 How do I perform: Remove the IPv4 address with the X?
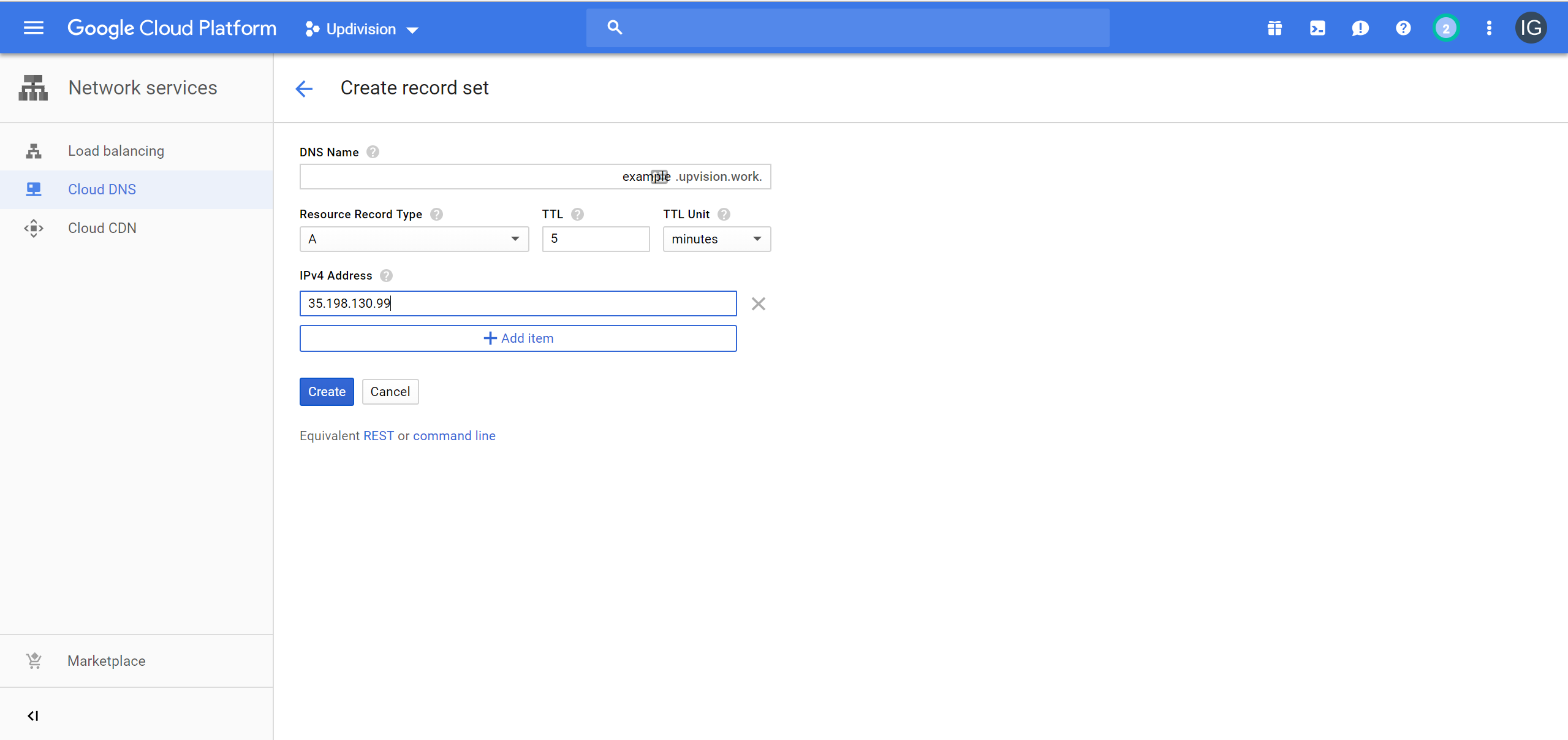tap(758, 303)
